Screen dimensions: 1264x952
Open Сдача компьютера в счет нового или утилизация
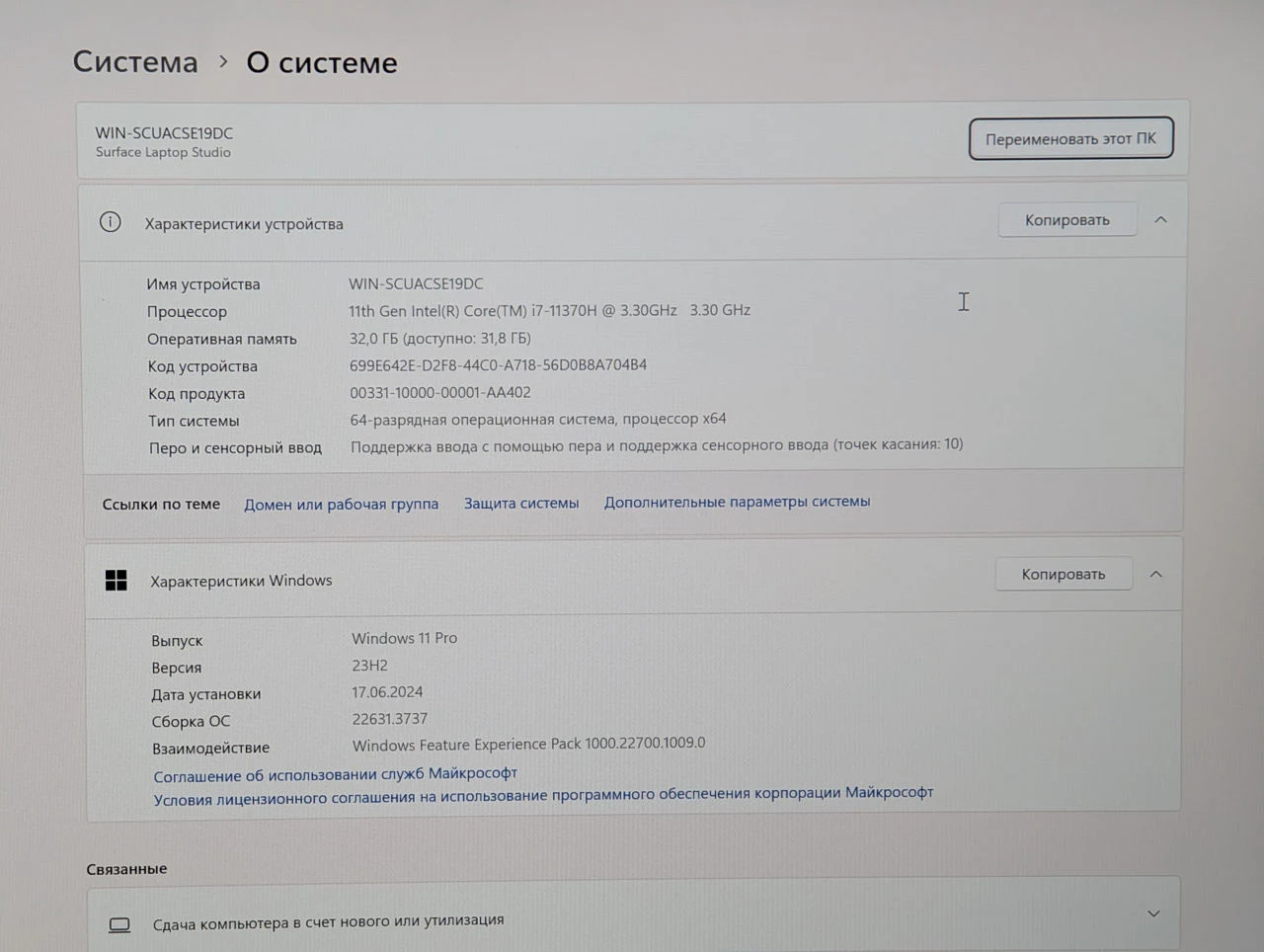(634, 915)
